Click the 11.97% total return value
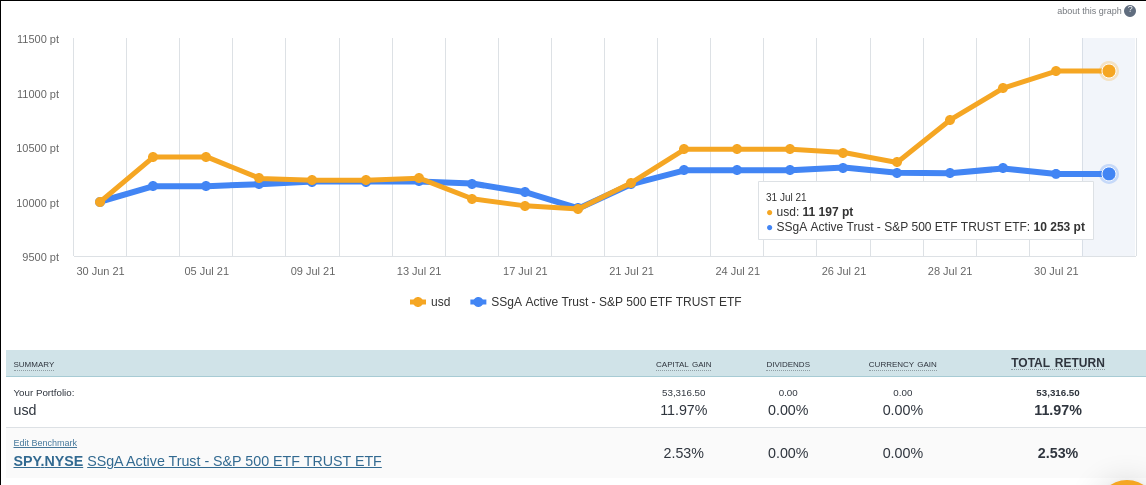 pos(1058,410)
